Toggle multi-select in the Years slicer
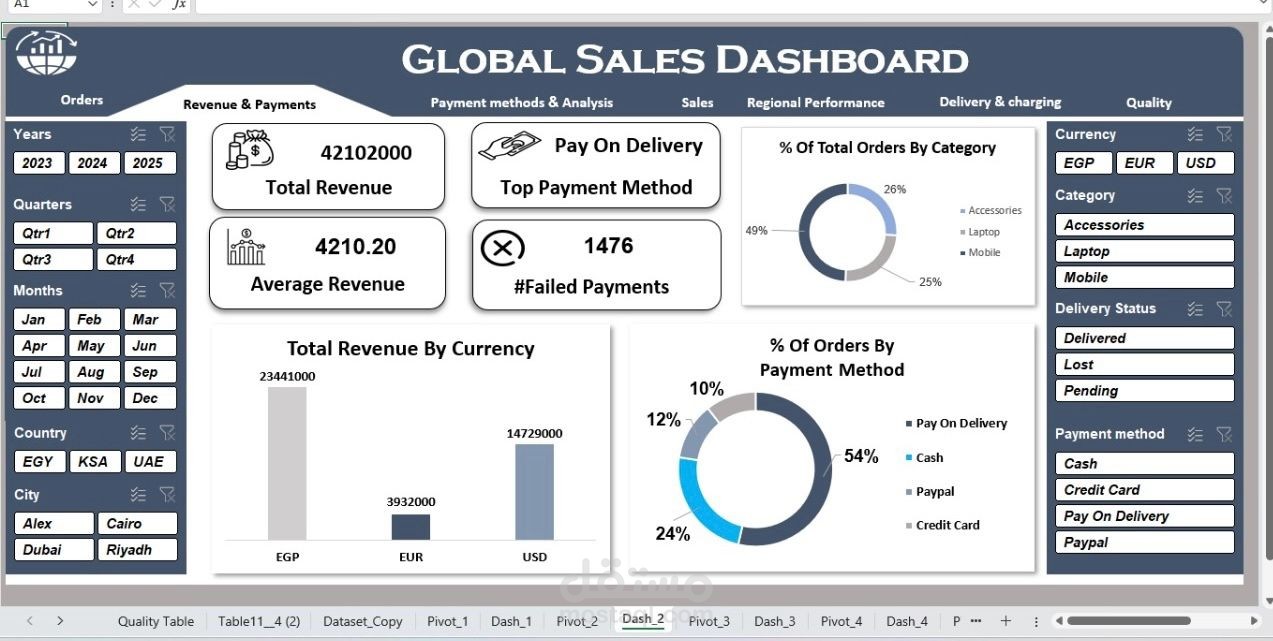This screenshot has width=1273, height=641. click(x=139, y=134)
